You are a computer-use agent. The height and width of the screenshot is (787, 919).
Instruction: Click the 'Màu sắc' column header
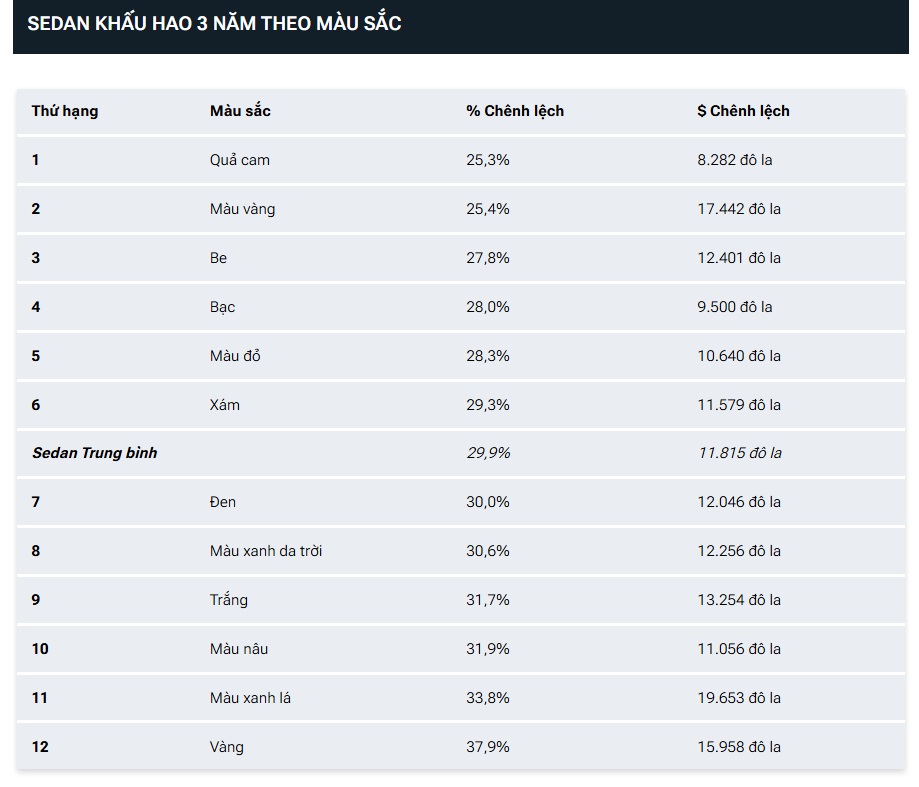(x=240, y=111)
